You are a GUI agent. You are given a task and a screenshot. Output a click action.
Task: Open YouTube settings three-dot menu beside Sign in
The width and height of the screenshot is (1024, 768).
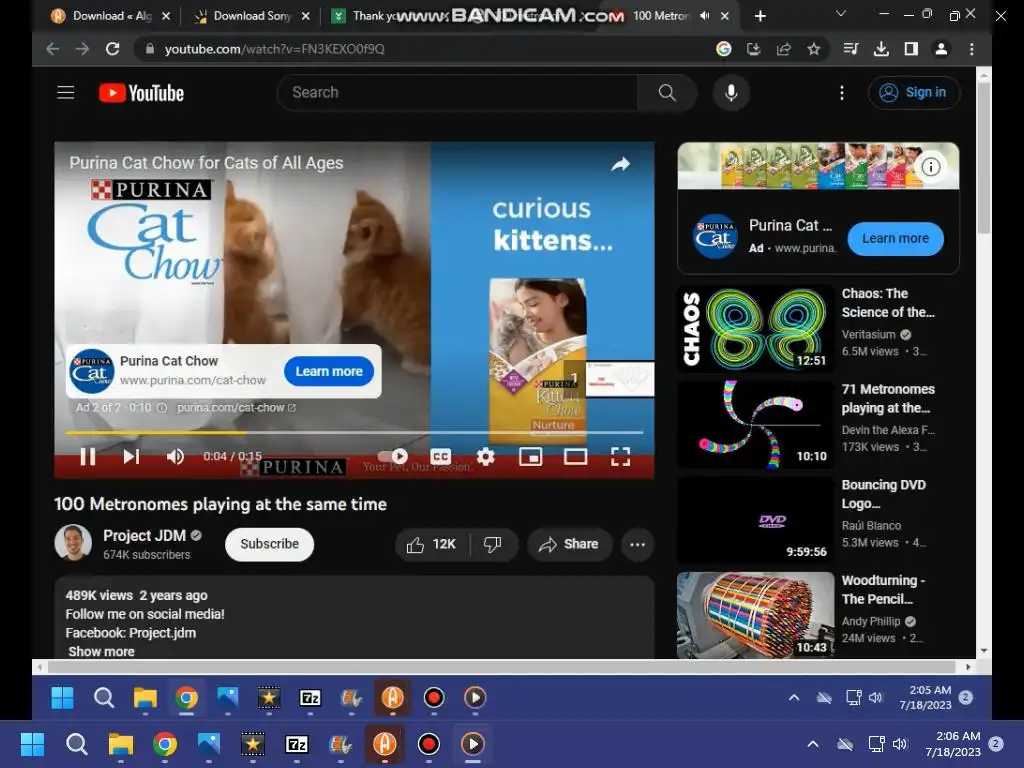(x=842, y=93)
